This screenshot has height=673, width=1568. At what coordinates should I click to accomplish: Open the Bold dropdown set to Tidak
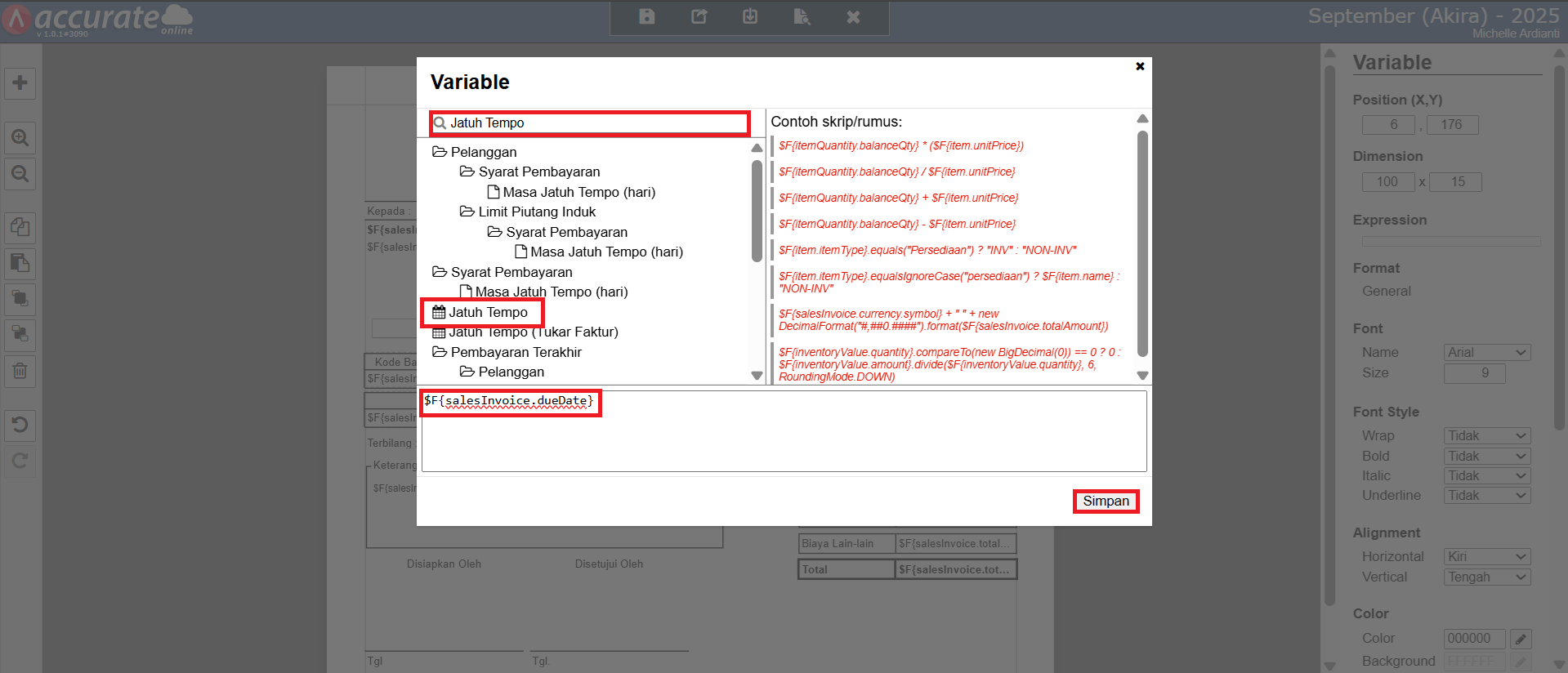1486,456
